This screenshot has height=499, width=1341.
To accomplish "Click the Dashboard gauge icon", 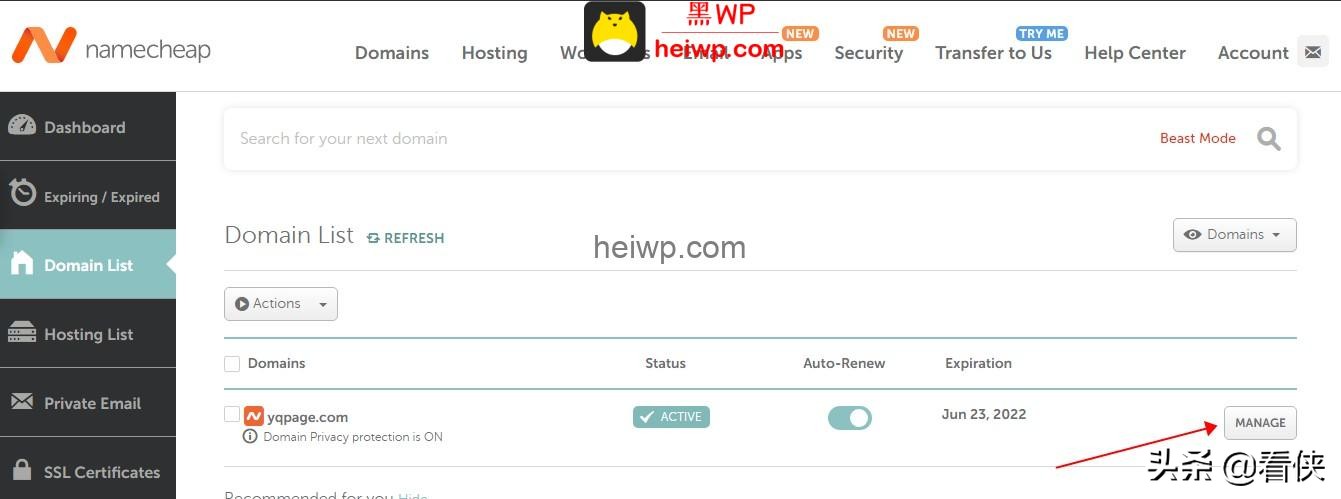I will pyautogui.click(x=22, y=126).
